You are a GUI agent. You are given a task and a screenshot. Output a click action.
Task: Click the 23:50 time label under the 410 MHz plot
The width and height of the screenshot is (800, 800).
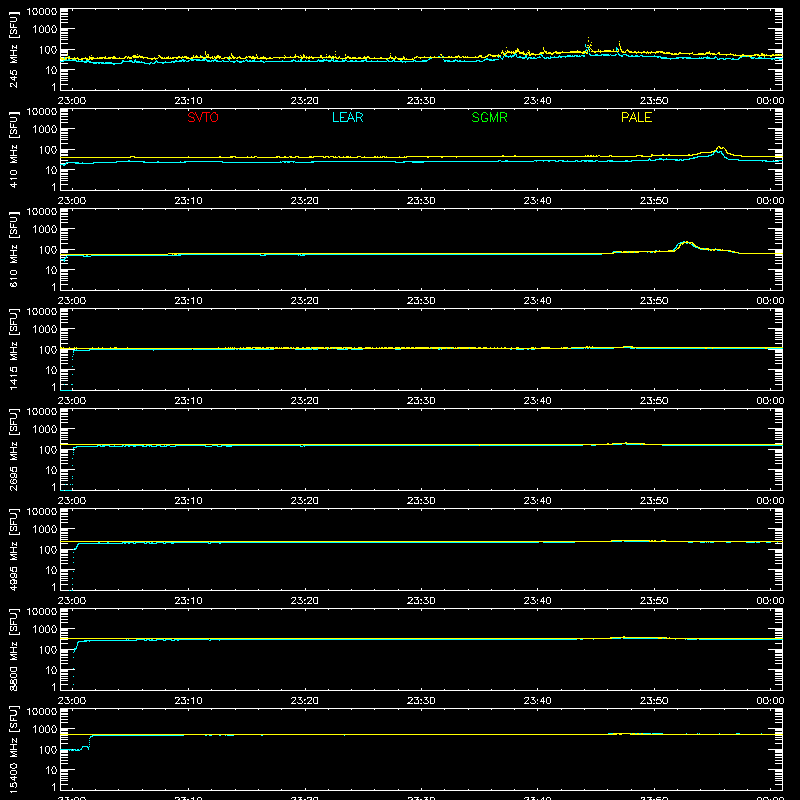654,201
